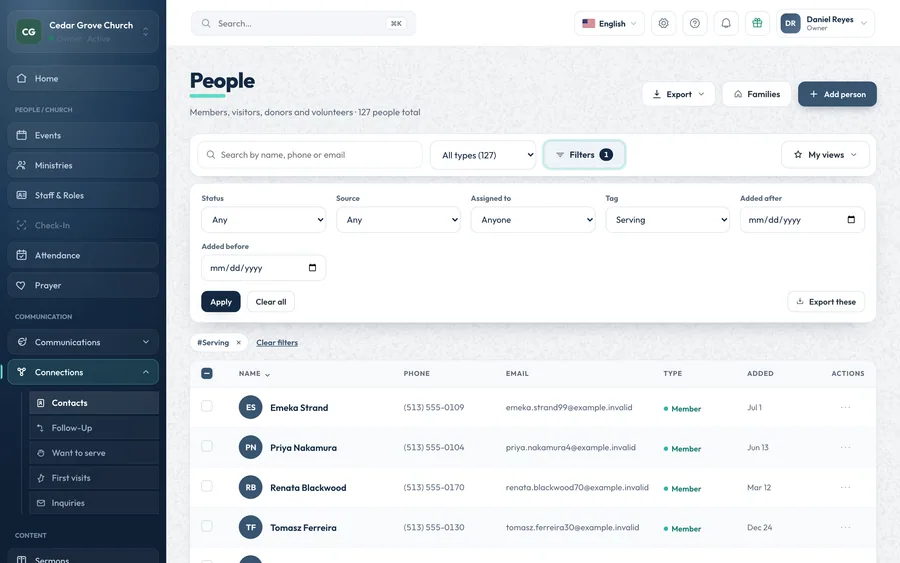The image size is (900, 563).
Task: Open the All types (127) dropdown
Action: (483, 155)
